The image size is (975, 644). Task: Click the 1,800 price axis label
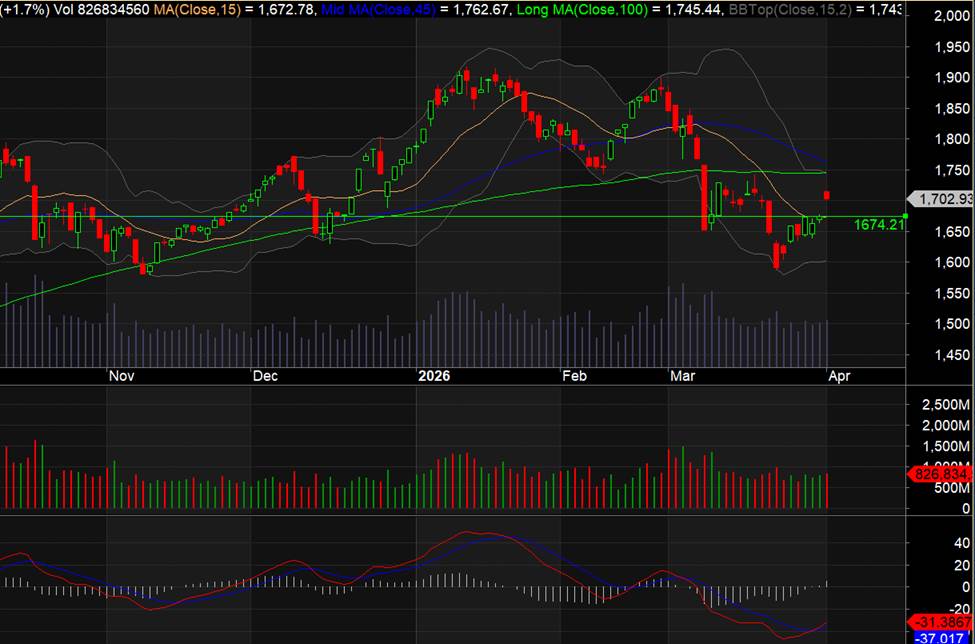pos(951,139)
